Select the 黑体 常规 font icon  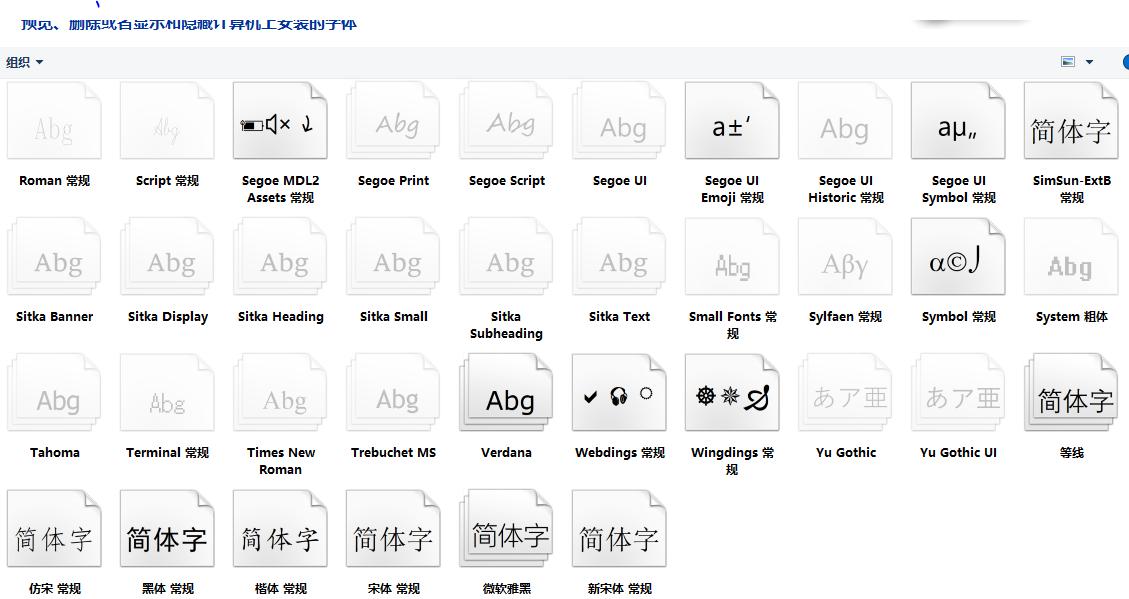pyautogui.click(x=167, y=529)
